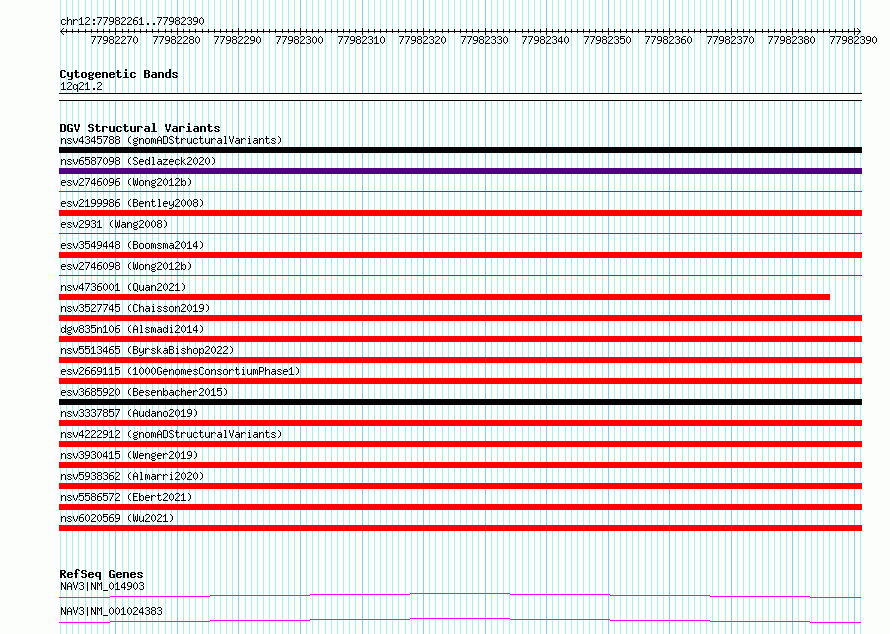The image size is (890, 634).
Task: Select the 12q21.2 band label
Action: 81,86
